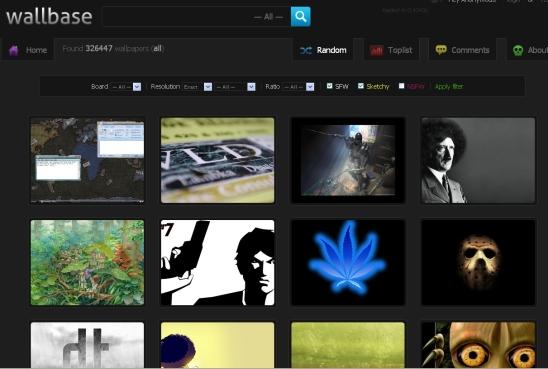
Task: Open the About tab
Action: tap(528, 50)
